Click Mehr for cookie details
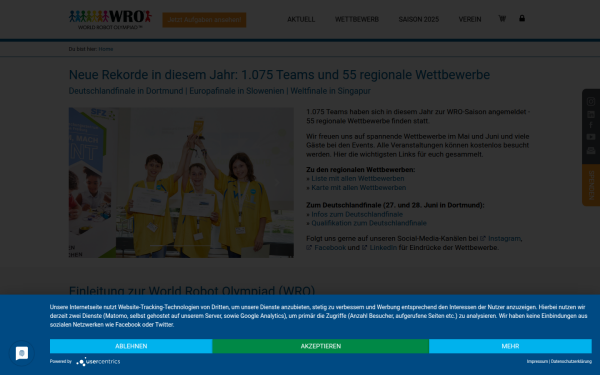The width and height of the screenshot is (600, 375). pyautogui.click(x=510, y=346)
